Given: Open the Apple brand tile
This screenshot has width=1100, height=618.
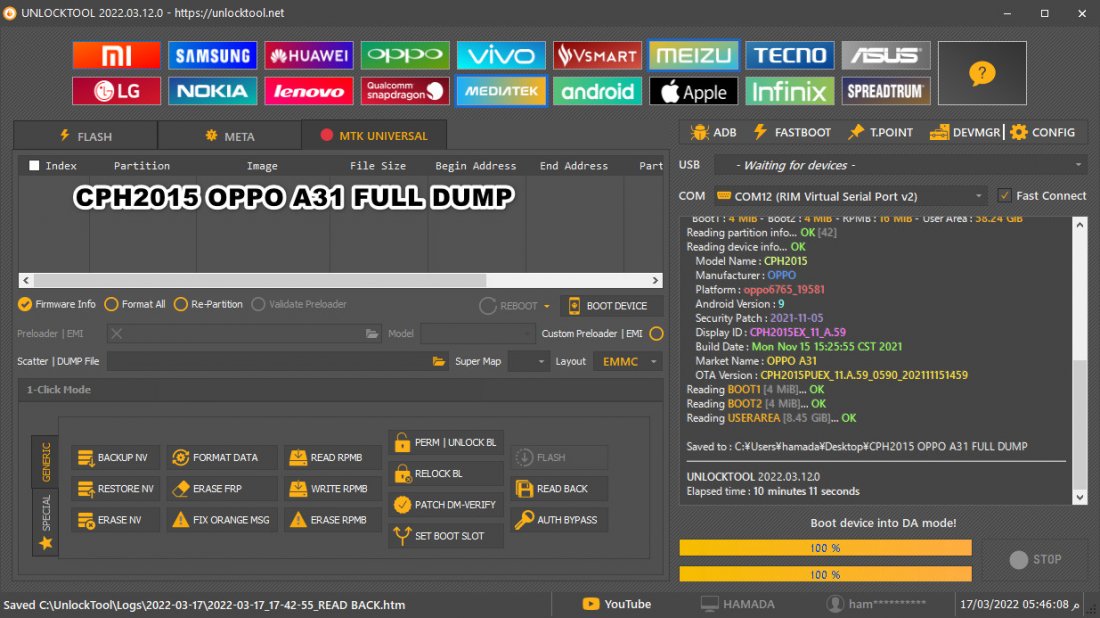Looking at the screenshot, I should [693, 91].
